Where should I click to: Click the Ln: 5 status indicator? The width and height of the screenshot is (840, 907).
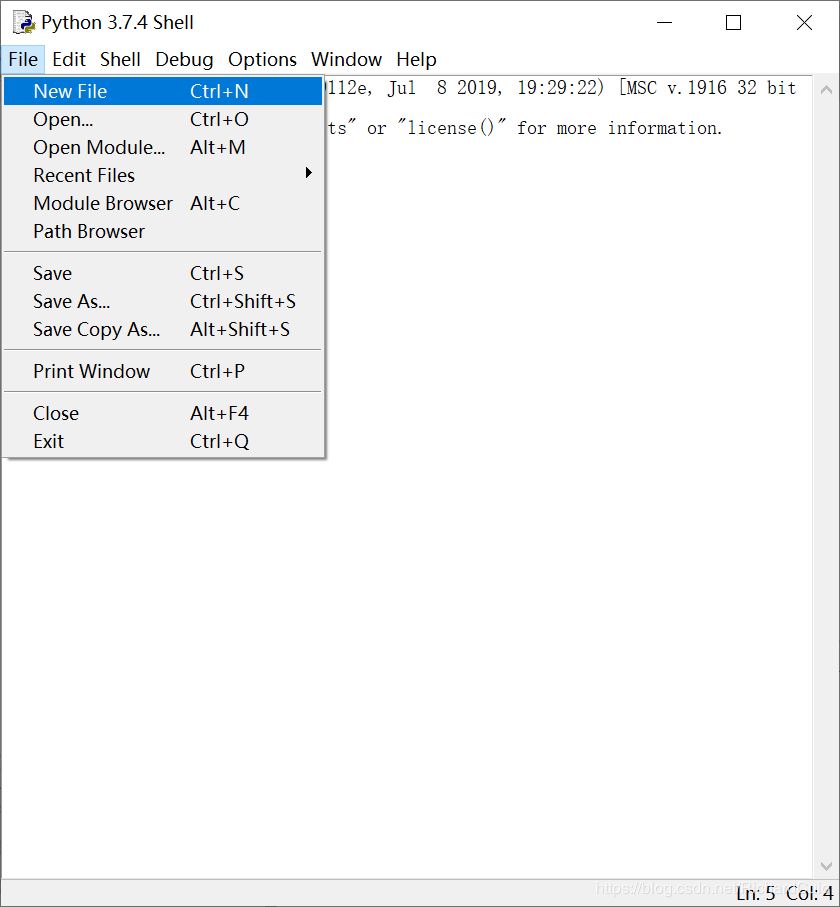point(755,894)
